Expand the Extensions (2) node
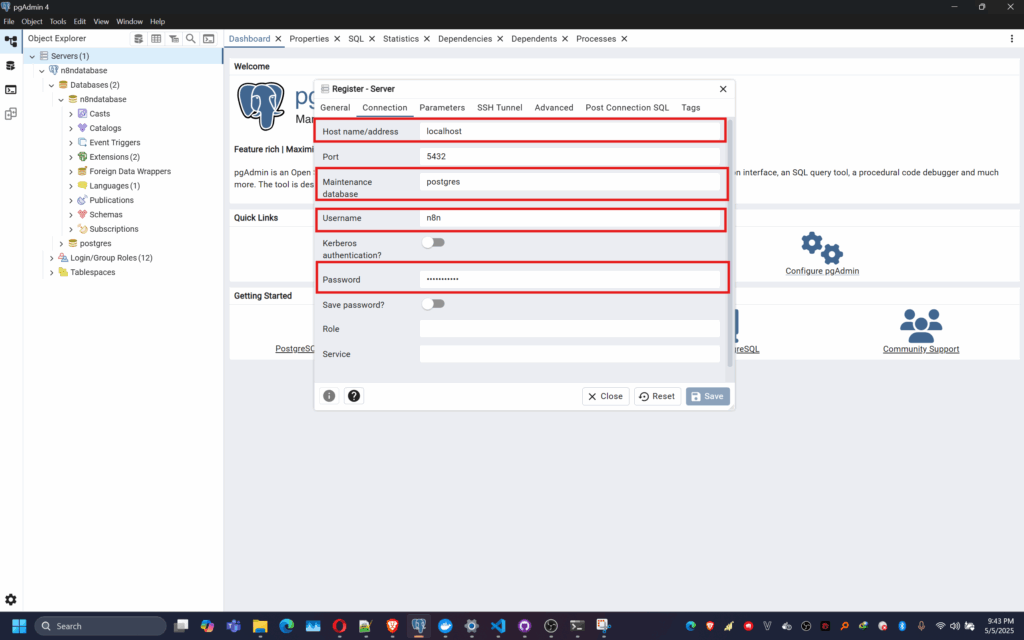The height and width of the screenshot is (640, 1024). coord(71,157)
